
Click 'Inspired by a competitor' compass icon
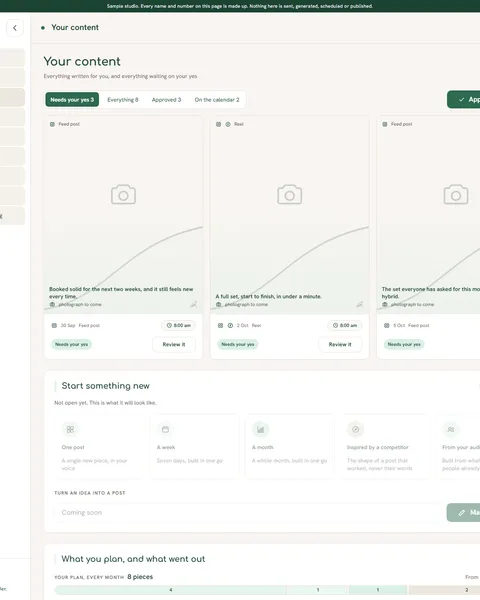[356, 429]
